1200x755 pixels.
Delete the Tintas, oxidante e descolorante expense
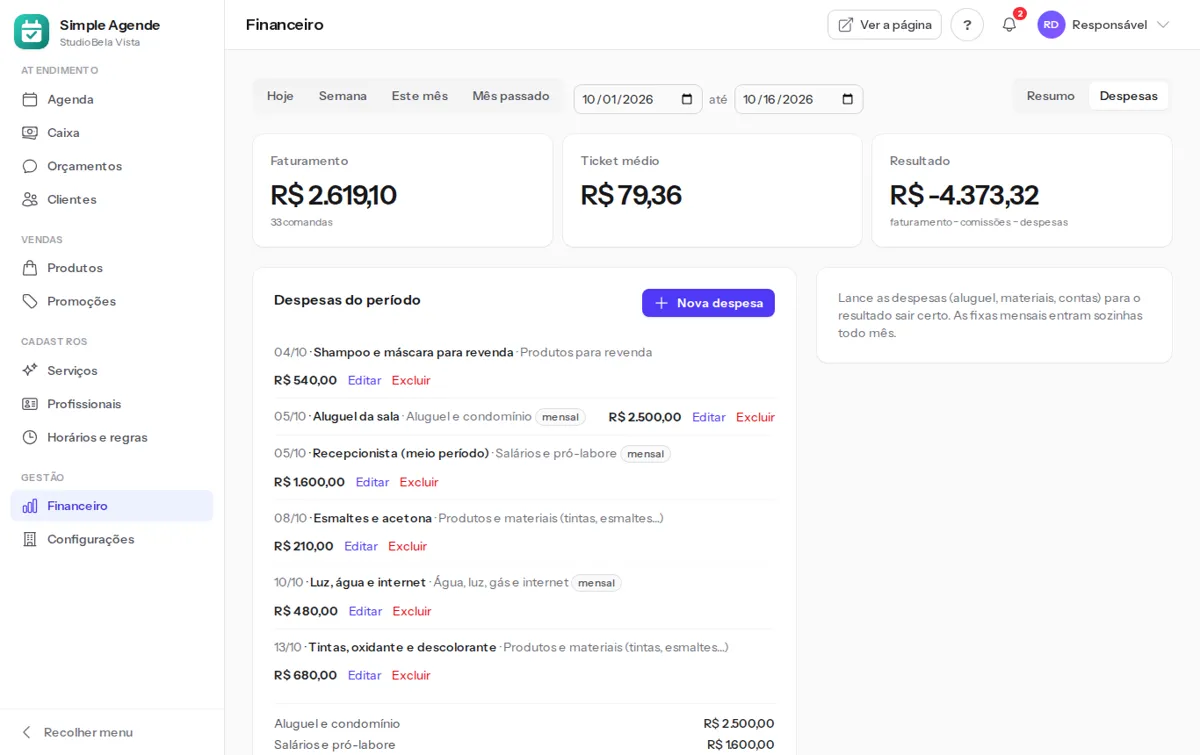(x=411, y=675)
